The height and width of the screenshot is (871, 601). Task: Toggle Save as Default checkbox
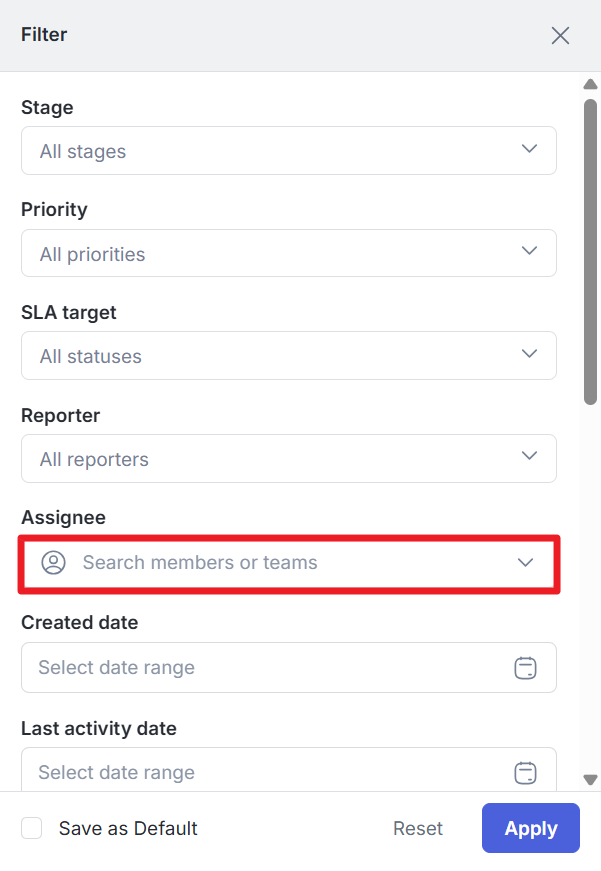coord(32,828)
